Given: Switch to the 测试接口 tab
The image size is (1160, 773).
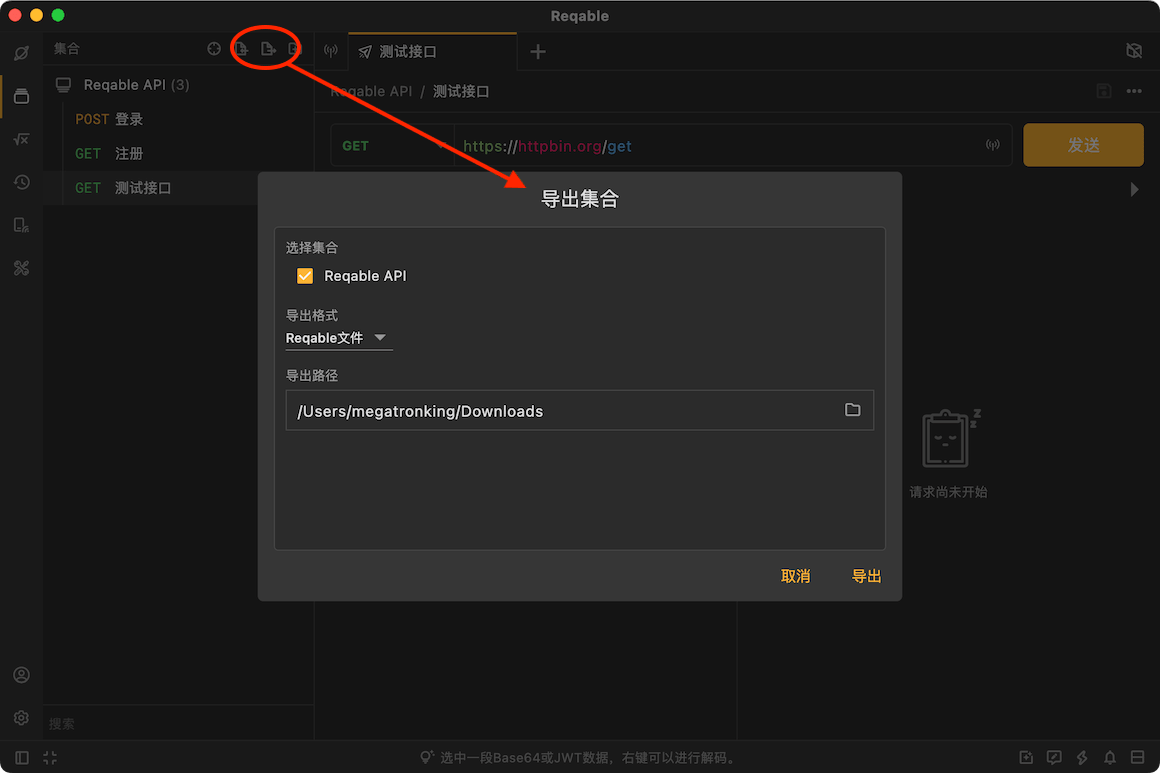Looking at the screenshot, I should pyautogui.click(x=432, y=52).
